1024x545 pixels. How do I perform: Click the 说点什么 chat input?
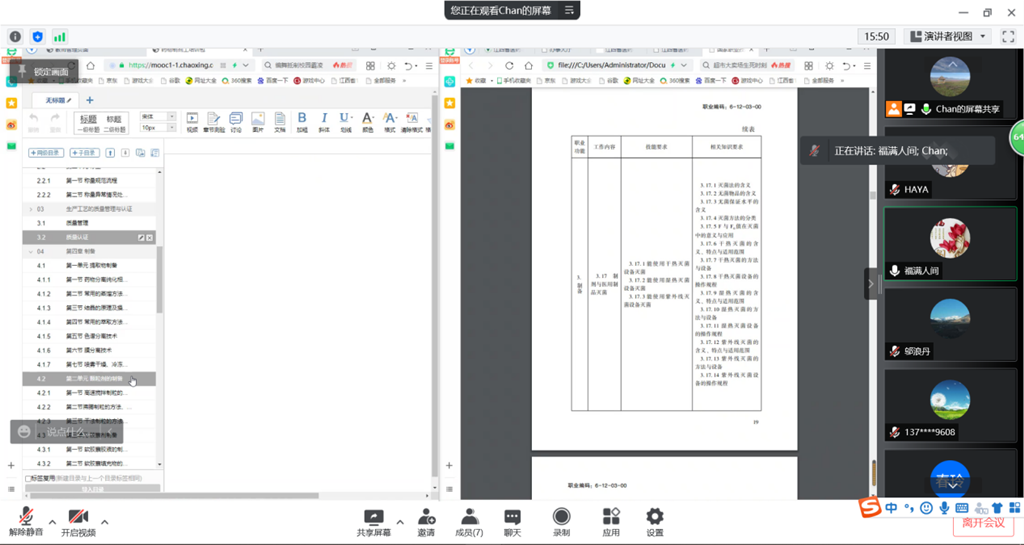(x=66, y=431)
